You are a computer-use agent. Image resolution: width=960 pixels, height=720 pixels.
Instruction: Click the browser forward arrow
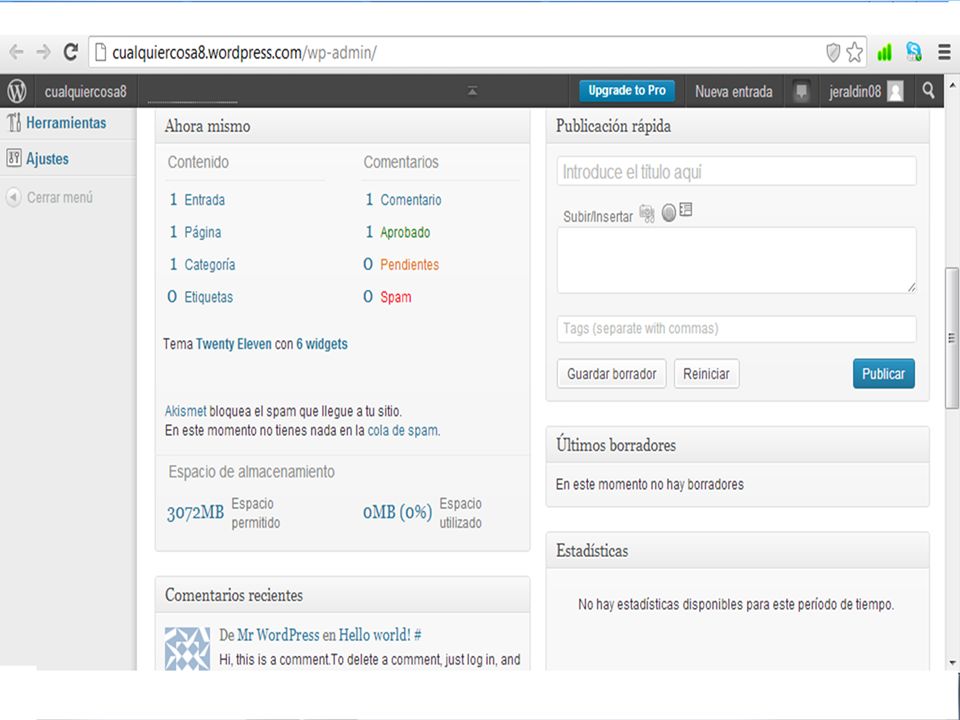pos(43,52)
